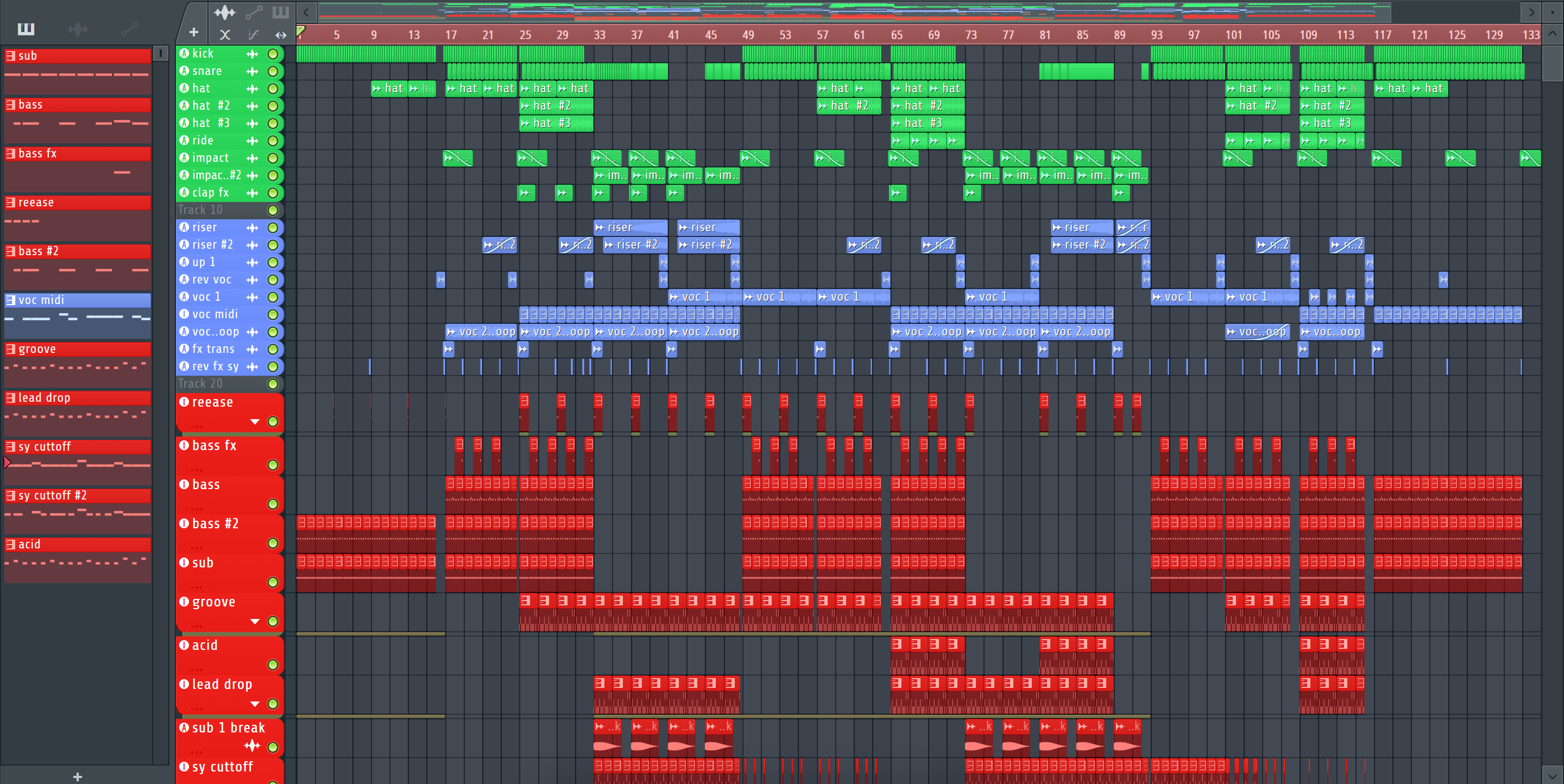The height and width of the screenshot is (784, 1564).
Task: Click the picker panel vertical scrollbar handle
Action: (160, 53)
